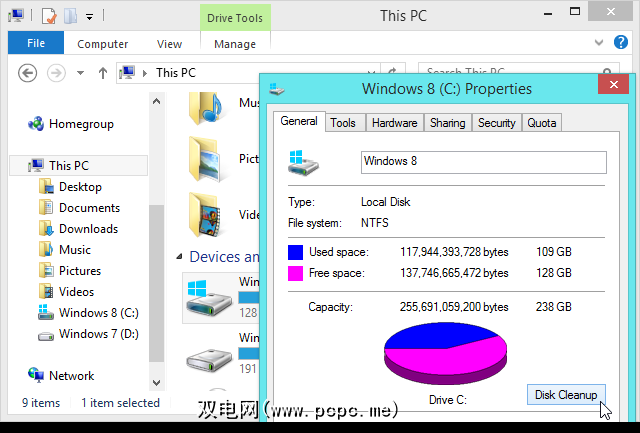This screenshot has width=640, height=433.
Task: Select the Windows 8 drive large icon
Action: point(209,298)
